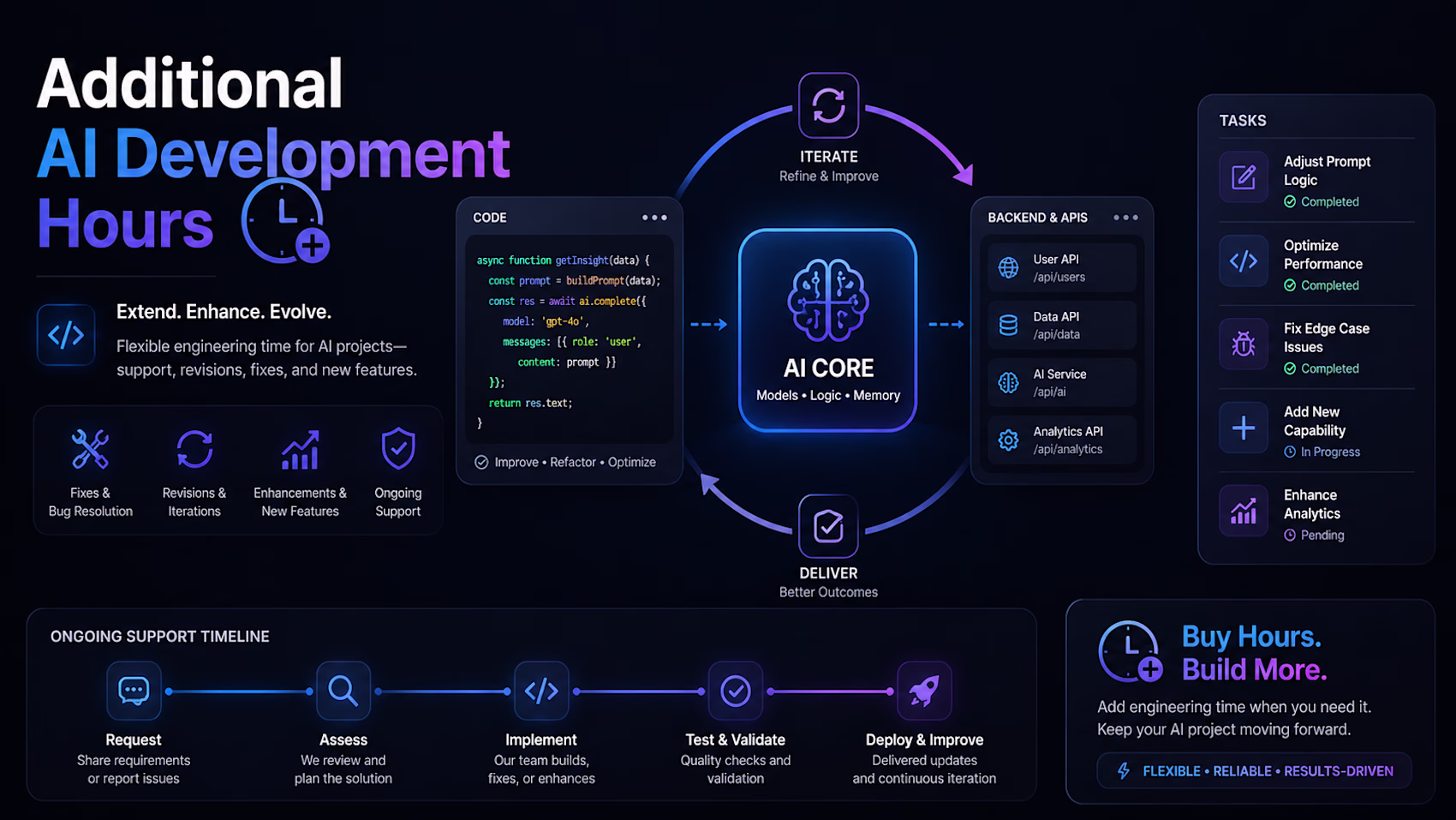The width and height of the screenshot is (1456, 820).
Task: Click the lightning bolt icon before FLEXIBLE
Action: coord(1124,771)
